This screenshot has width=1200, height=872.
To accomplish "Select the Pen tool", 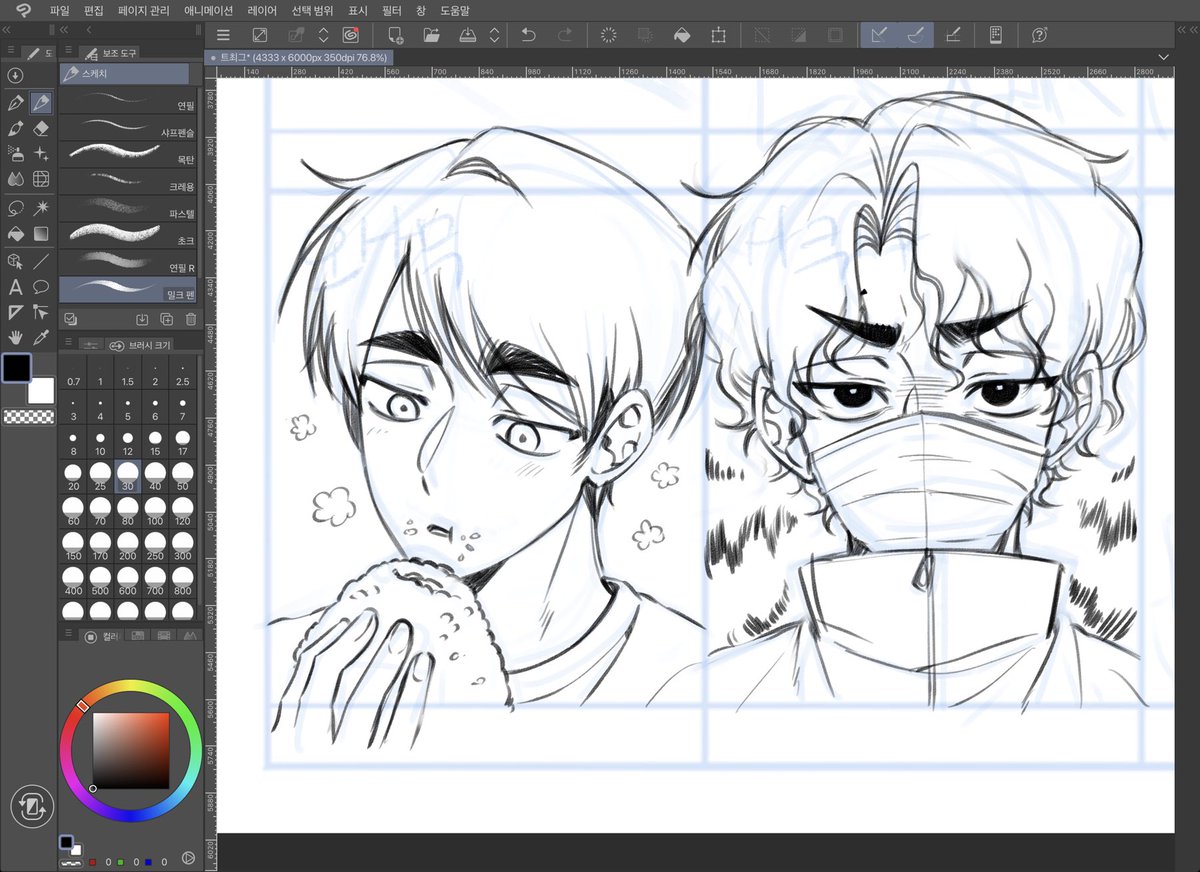I will click(15, 102).
